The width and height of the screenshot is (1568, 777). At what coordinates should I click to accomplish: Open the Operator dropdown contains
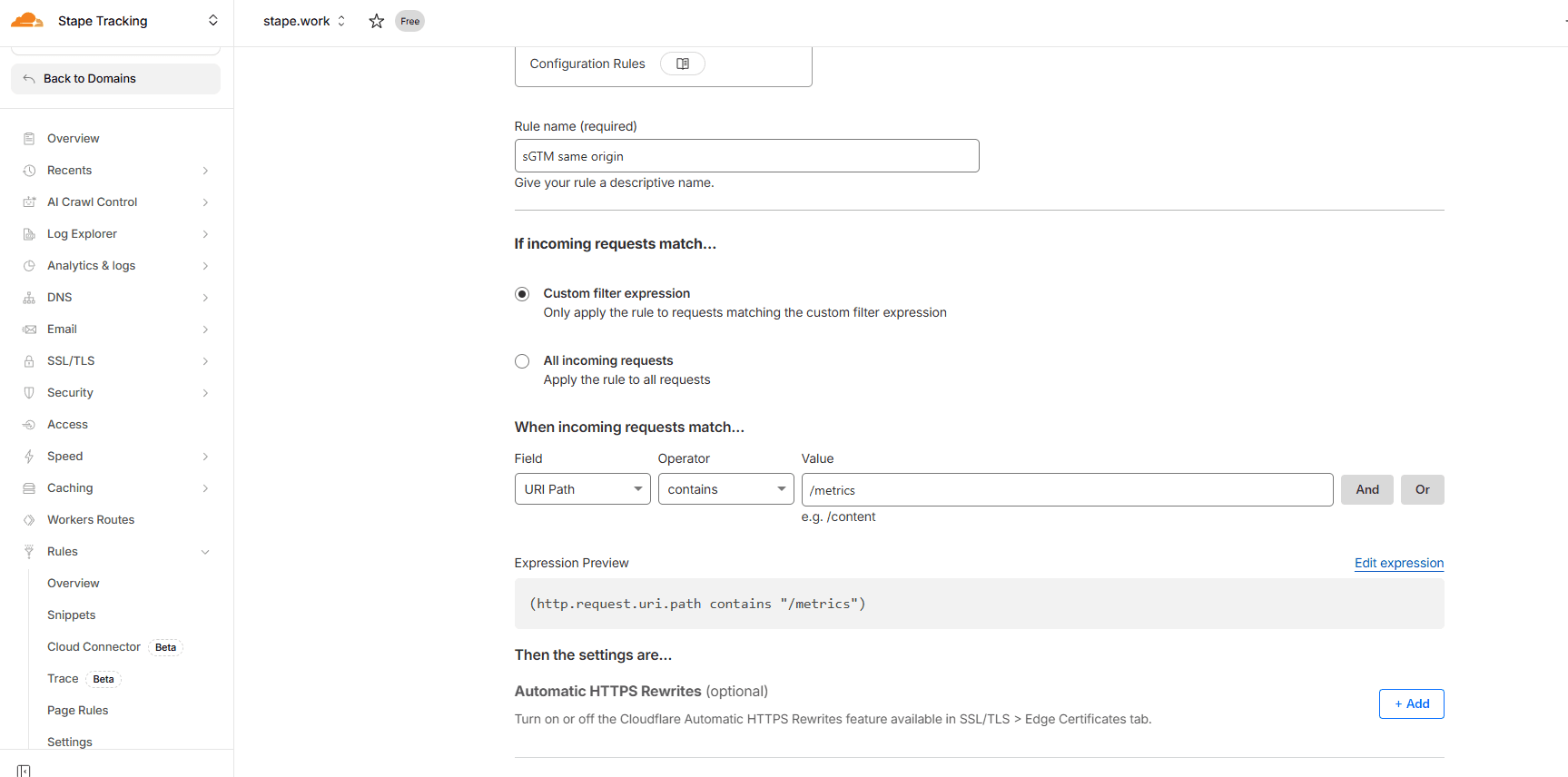726,489
